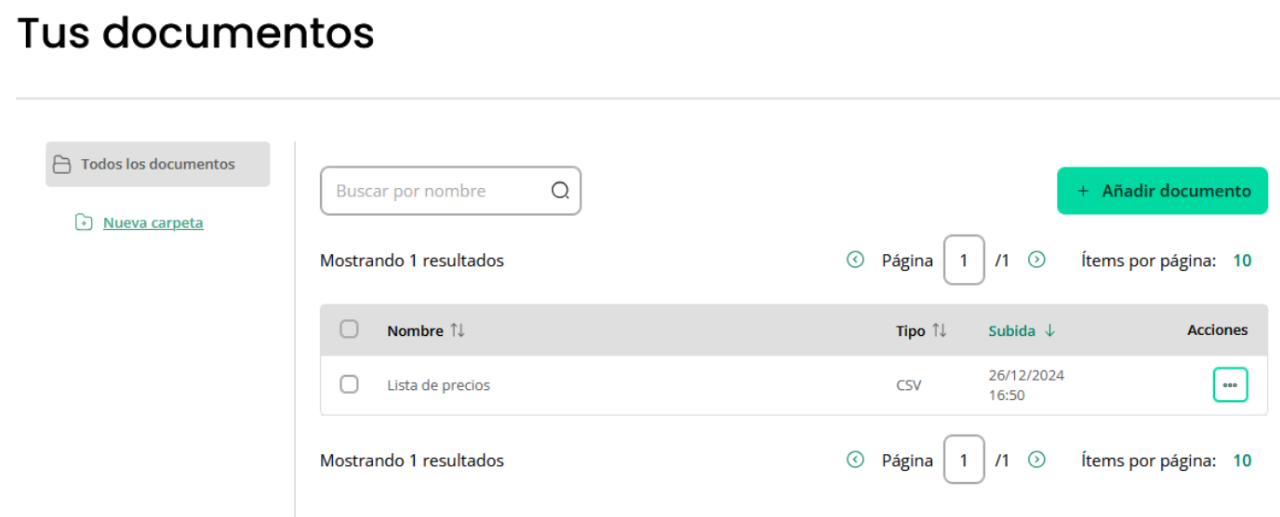Sort by Tipo using arrows icon
Image resolution: width=1280 pixels, height=517 pixels.
(939, 331)
